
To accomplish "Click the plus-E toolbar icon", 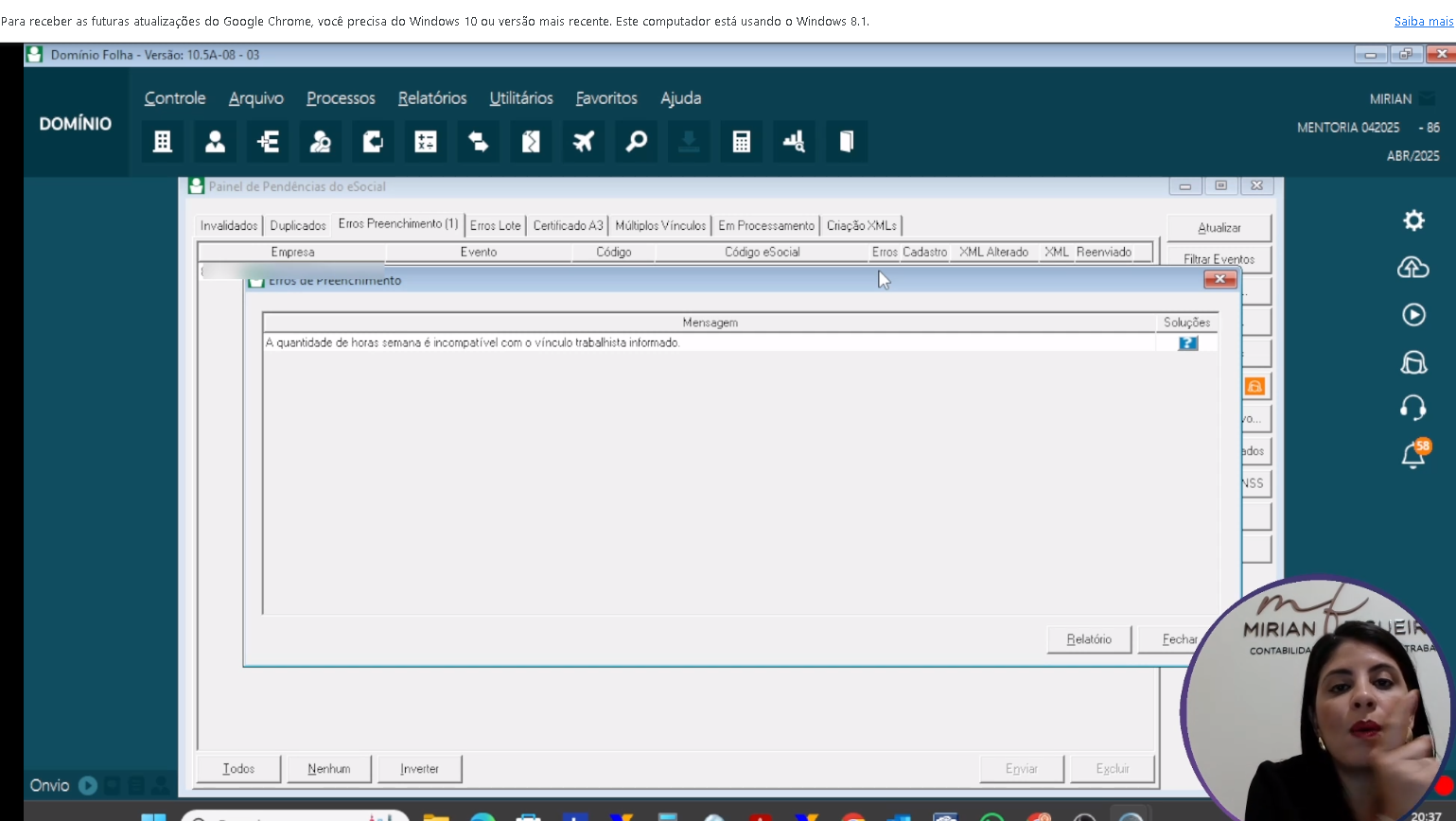I will 268,142.
